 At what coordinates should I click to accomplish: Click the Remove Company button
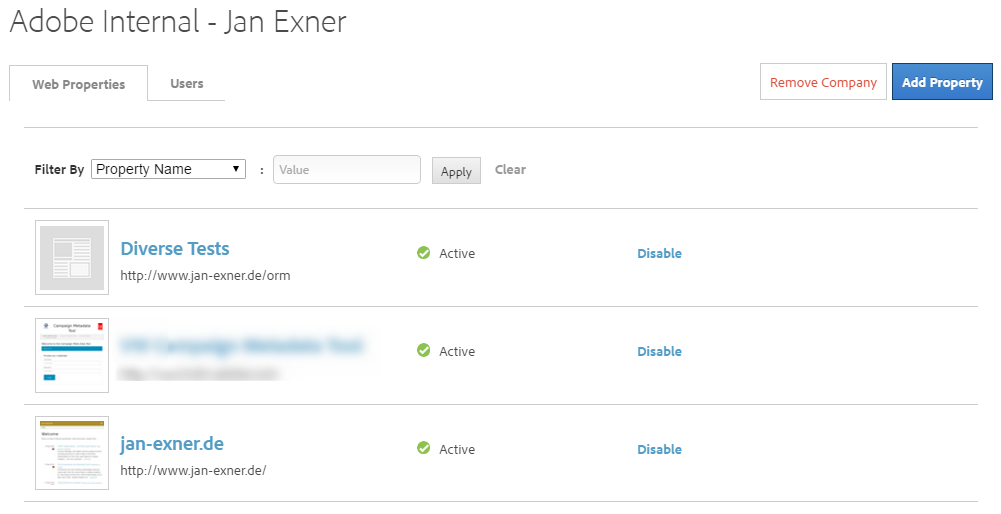(823, 83)
